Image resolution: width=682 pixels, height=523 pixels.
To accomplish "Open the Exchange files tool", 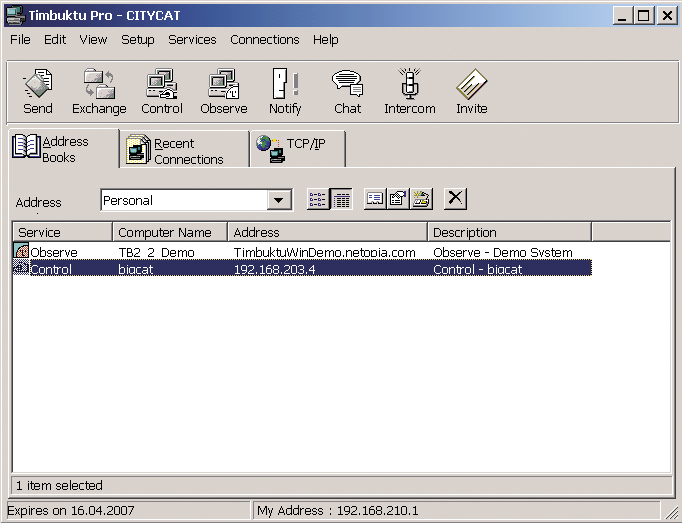I will coord(99,92).
